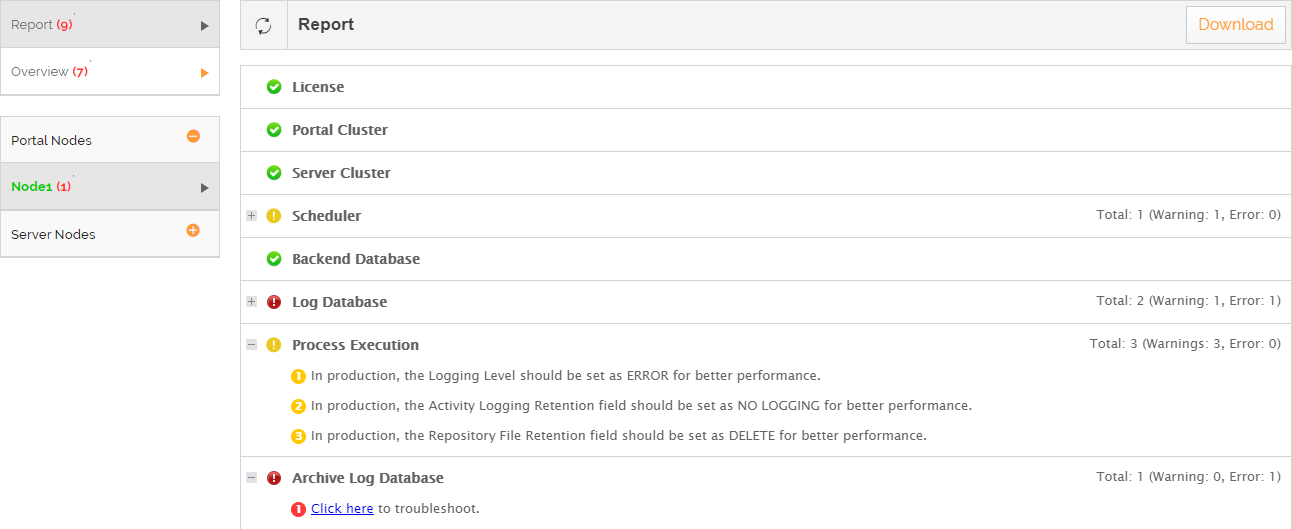Click the refresh report icon
1292x529 pixels.
(264, 25)
